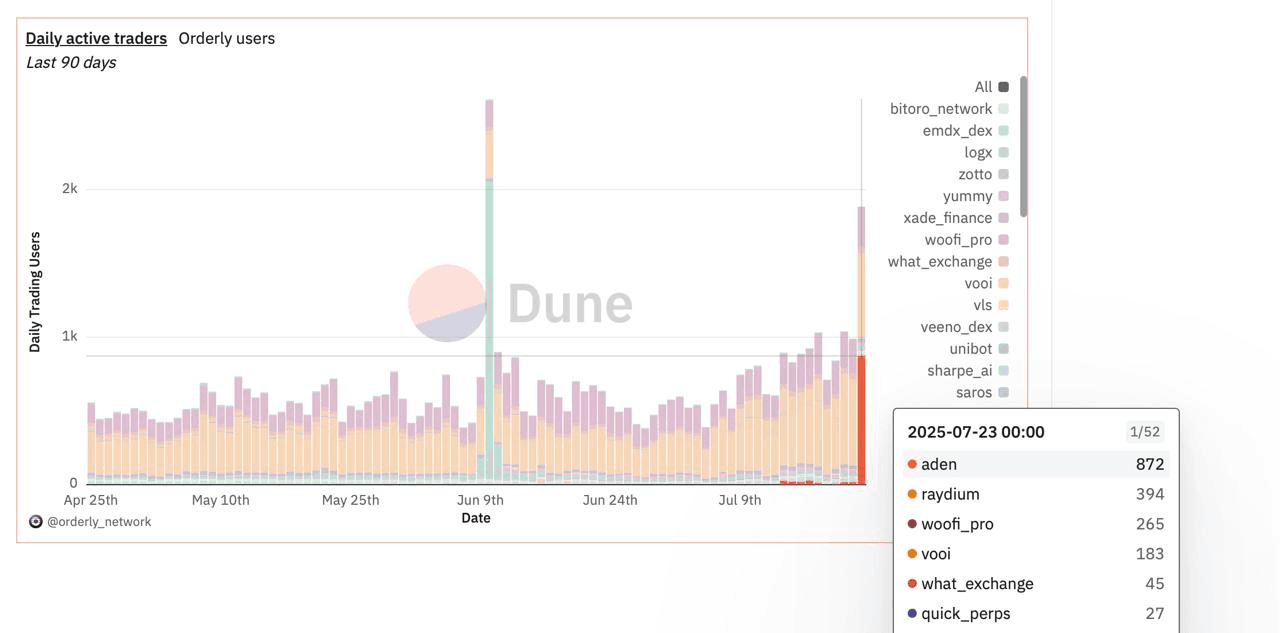Click the 1k y-axis label
Viewport: 1280px width, 633px height.
(x=69, y=336)
